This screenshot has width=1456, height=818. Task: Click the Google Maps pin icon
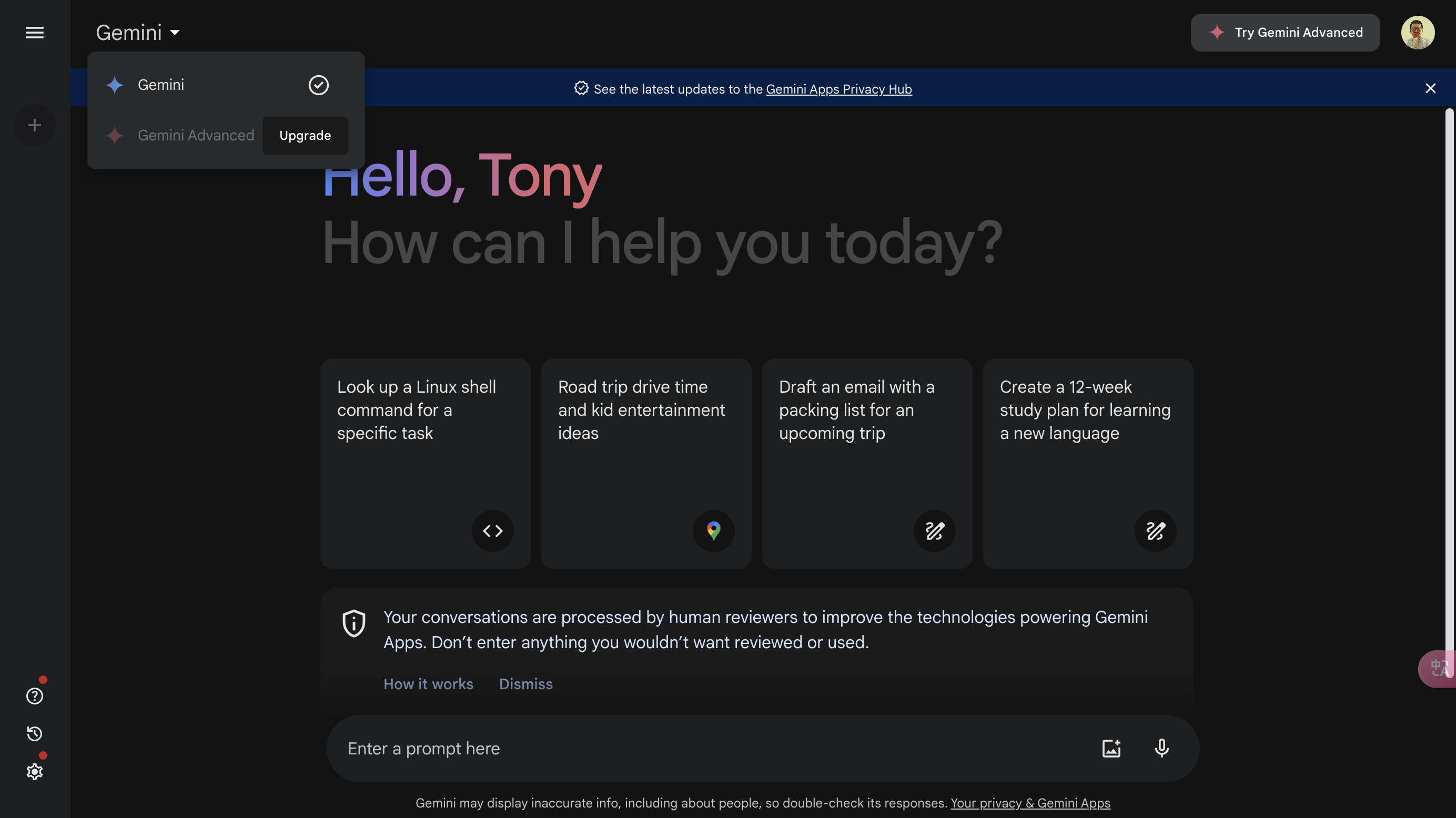tap(713, 530)
